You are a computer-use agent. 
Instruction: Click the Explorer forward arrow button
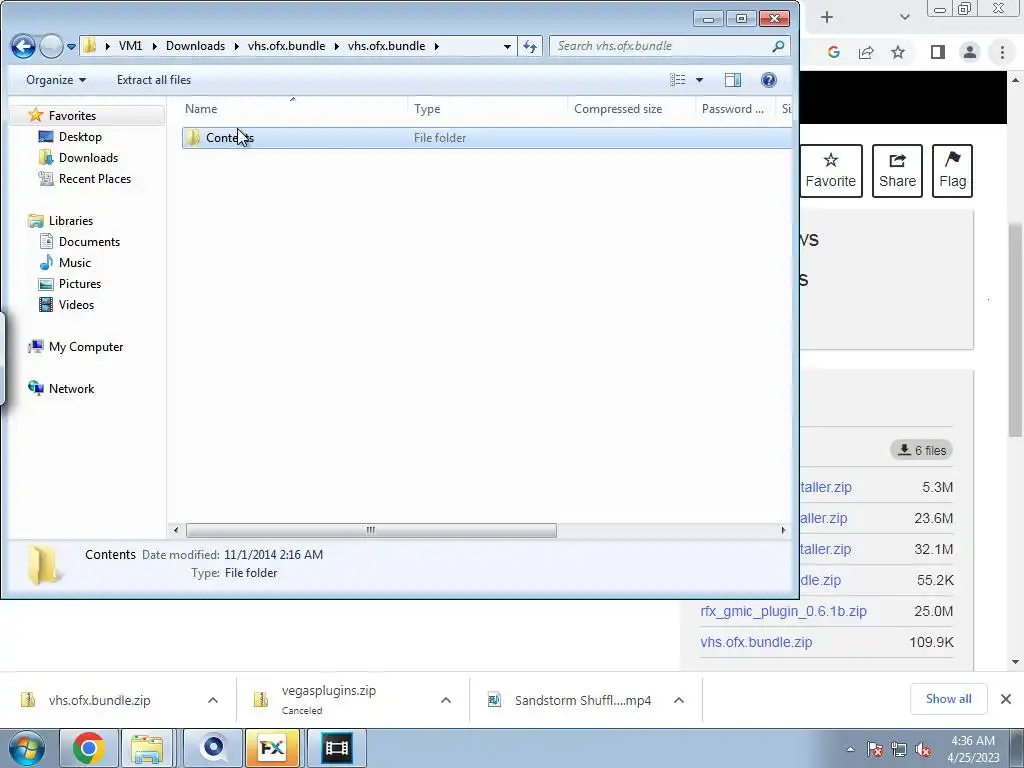coord(51,46)
